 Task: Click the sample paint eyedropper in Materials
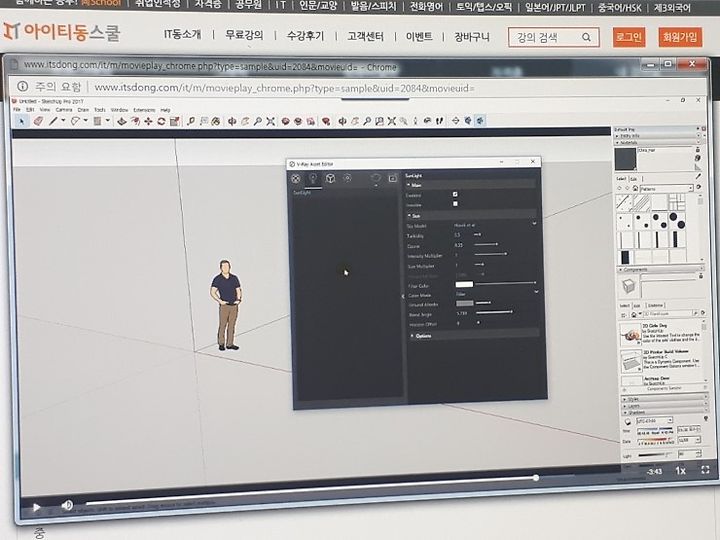coord(698,176)
